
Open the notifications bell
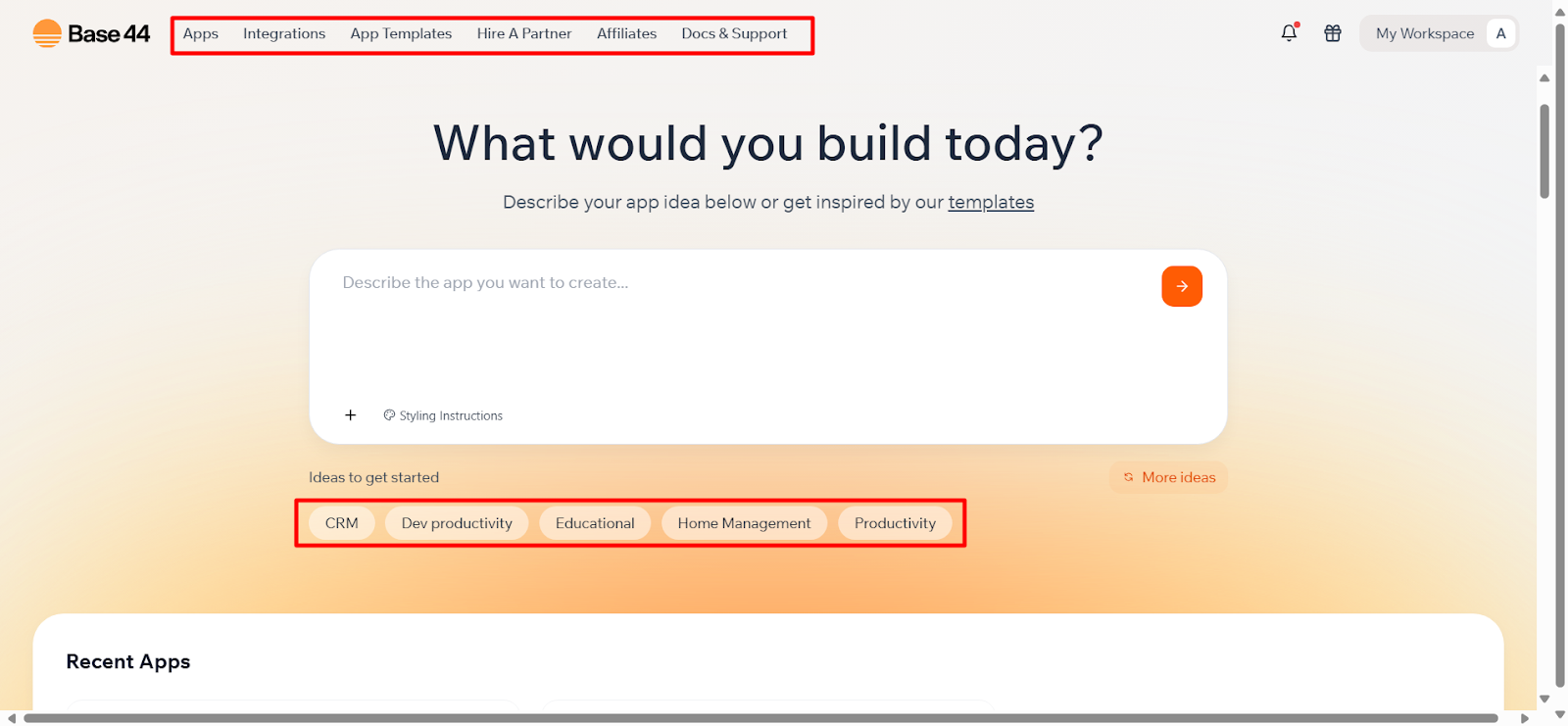point(1289,32)
